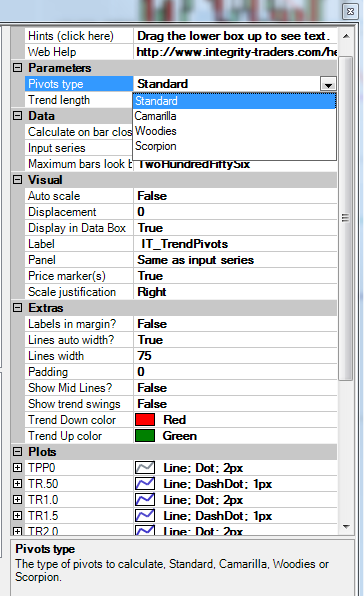Choose Camarilla pivots type
This screenshot has width=364, height=596.
tap(234, 116)
